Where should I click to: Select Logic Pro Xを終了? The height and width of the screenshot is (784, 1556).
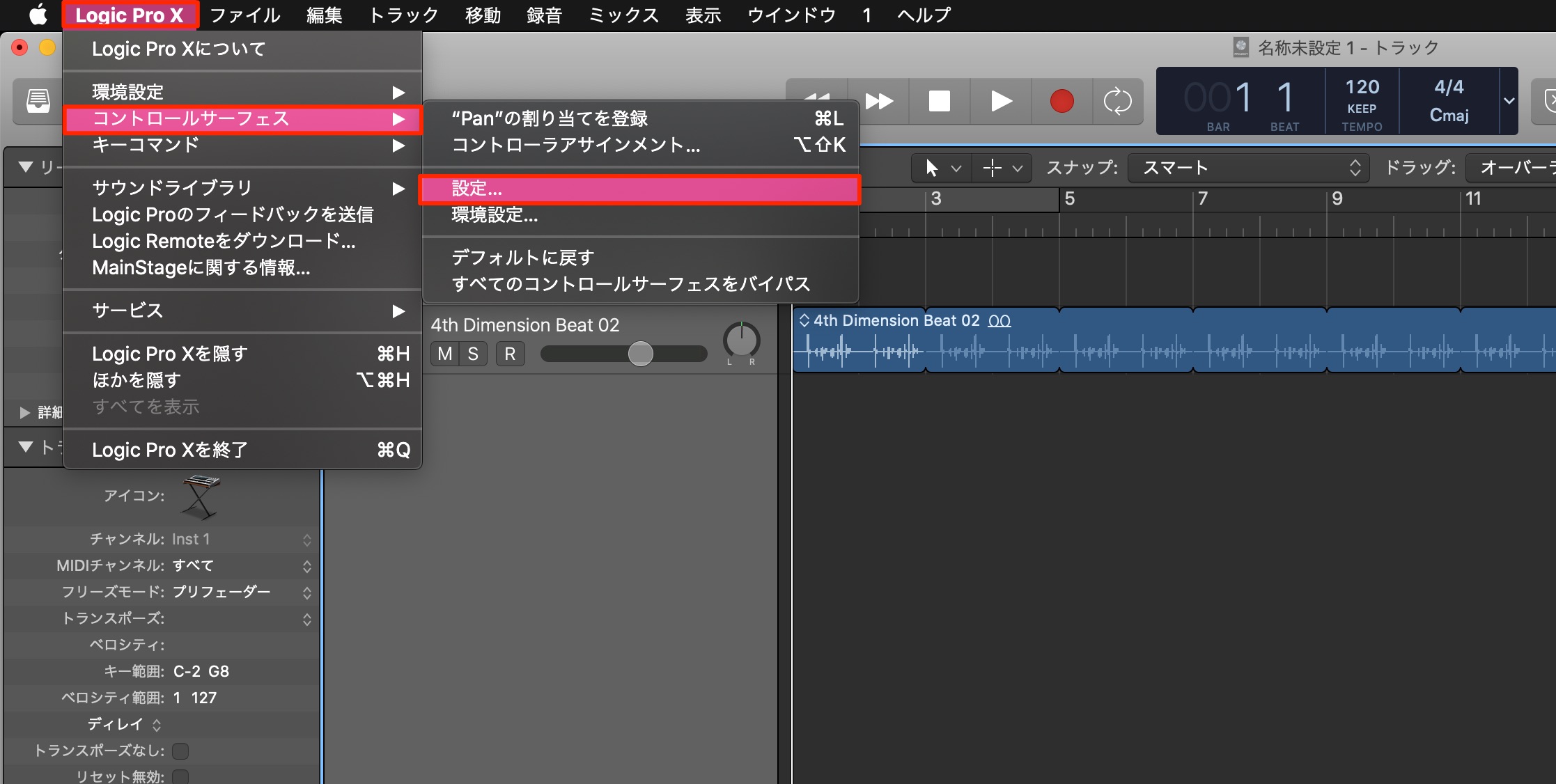[242, 450]
